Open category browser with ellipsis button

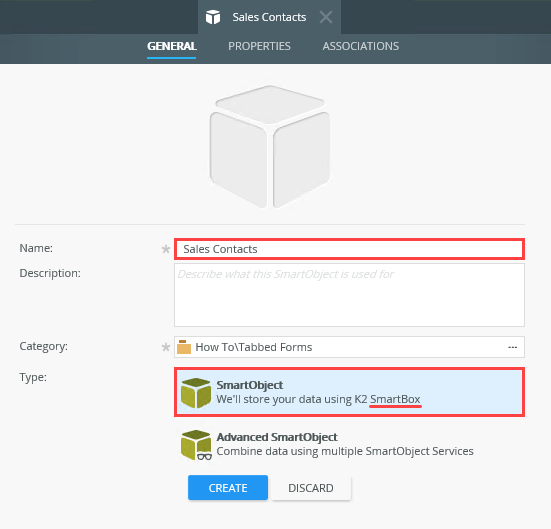tap(512, 347)
